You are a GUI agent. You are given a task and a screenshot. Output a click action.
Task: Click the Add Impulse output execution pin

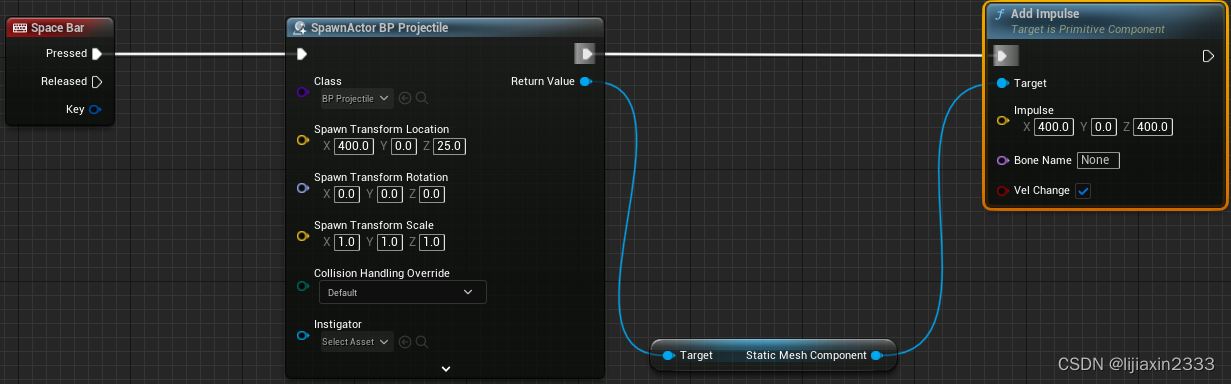tap(1208, 56)
